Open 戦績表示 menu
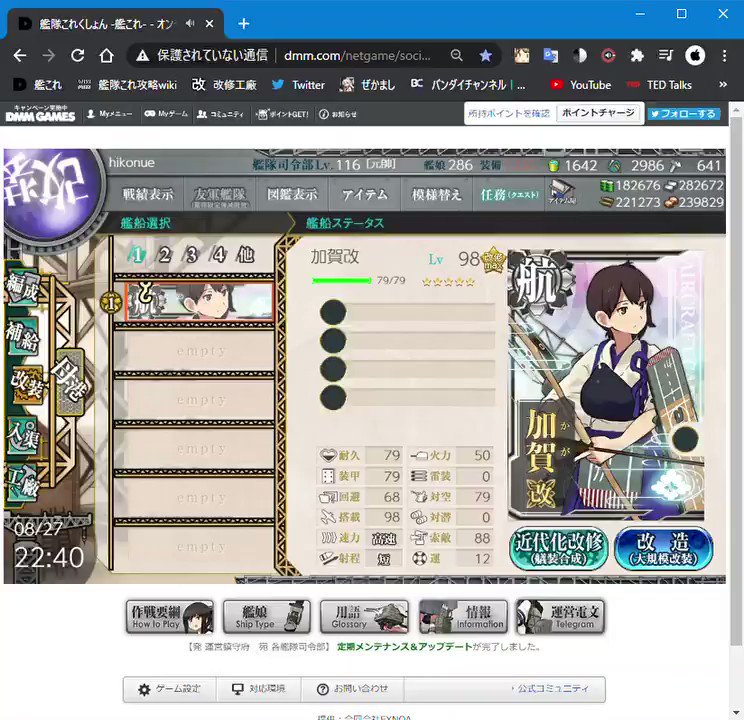This screenshot has height=720, width=744. click(x=148, y=194)
